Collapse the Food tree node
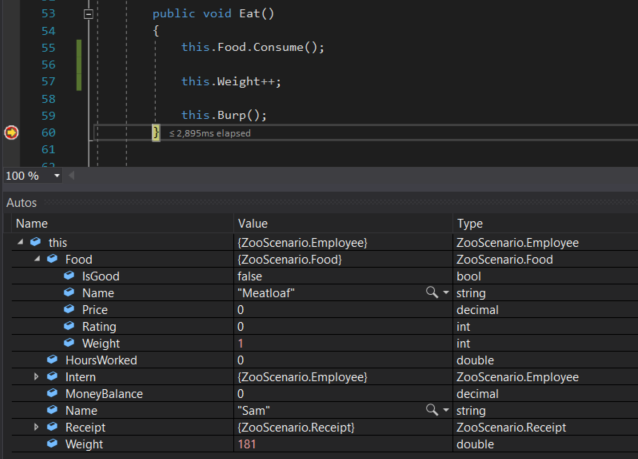638x459 pixels. [x=37, y=260]
